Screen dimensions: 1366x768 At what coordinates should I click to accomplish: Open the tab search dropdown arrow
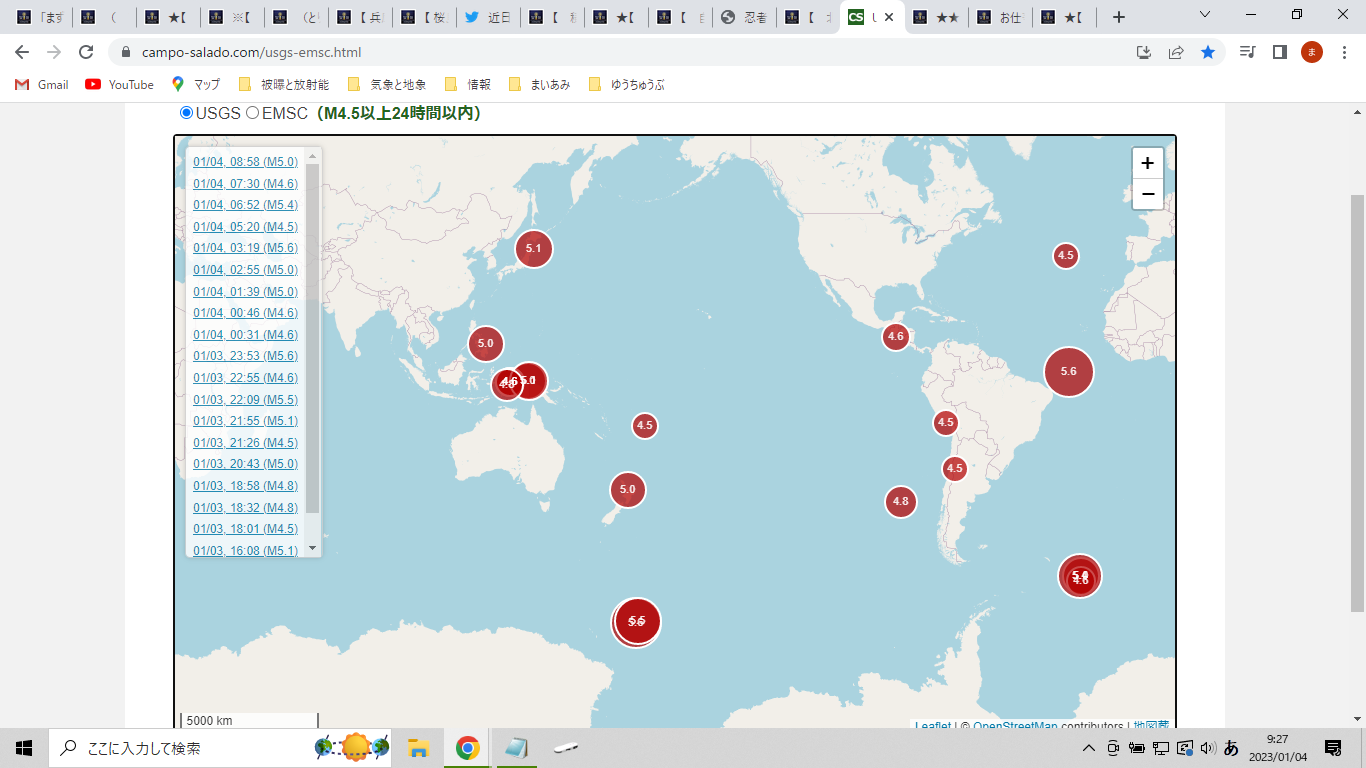(1205, 15)
